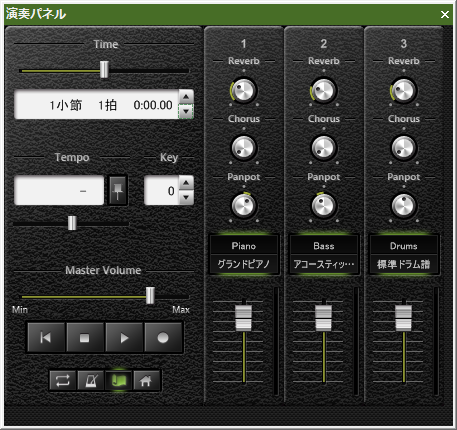
Task: Click the rewind to start button
Action: coord(46,338)
